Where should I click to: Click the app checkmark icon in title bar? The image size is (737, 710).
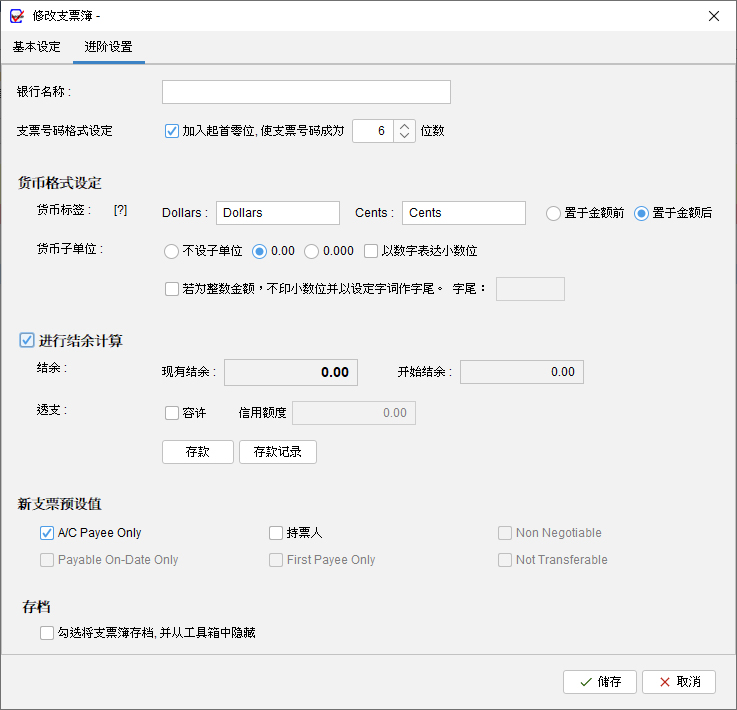click(17, 16)
